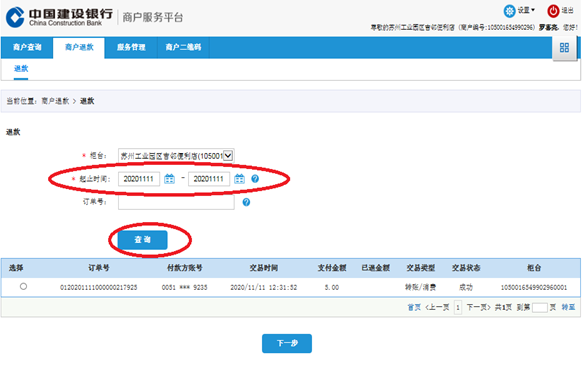Open the 商户二维码 tab
The height and width of the screenshot is (367, 584).
(183, 47)
